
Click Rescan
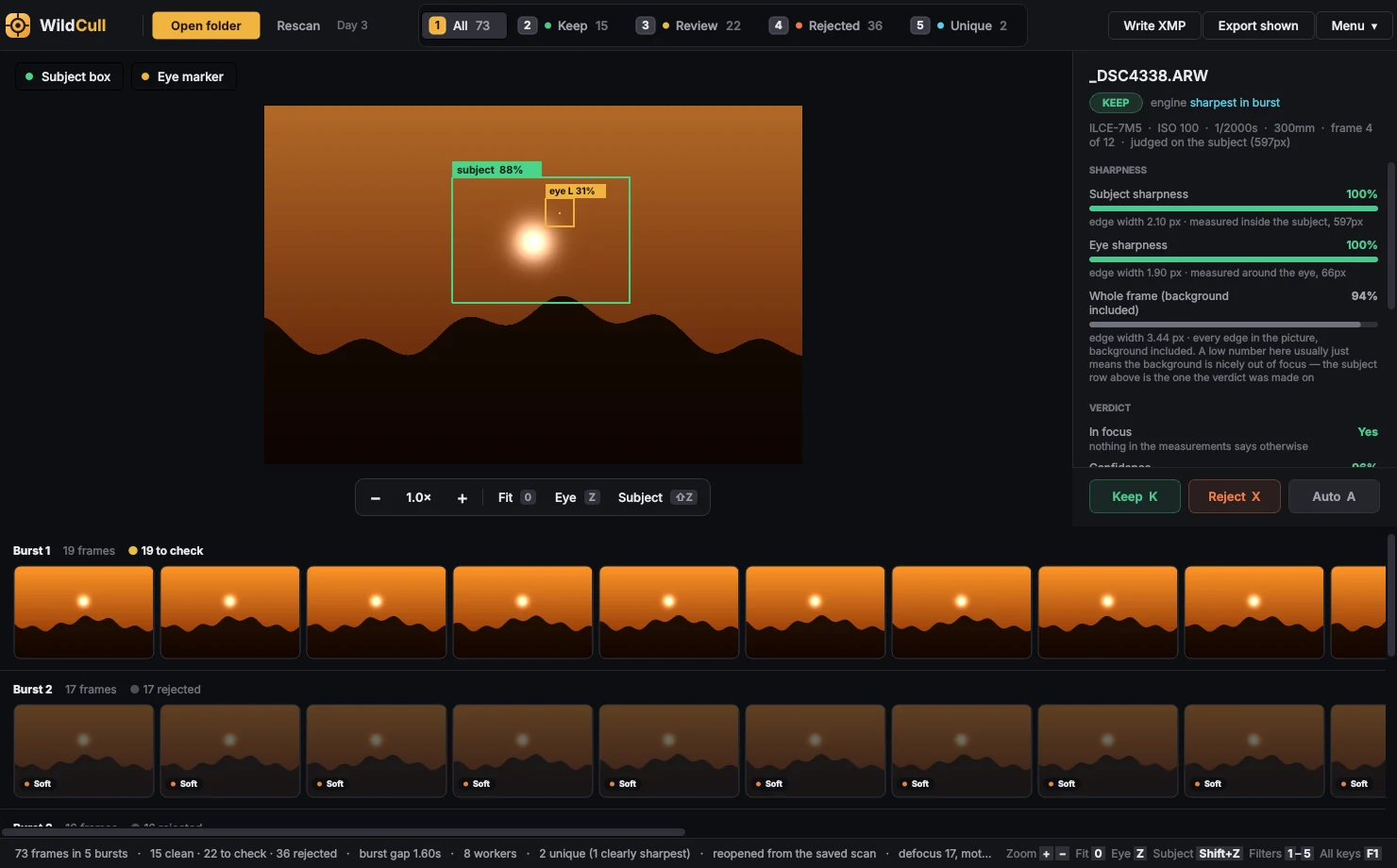298,25
